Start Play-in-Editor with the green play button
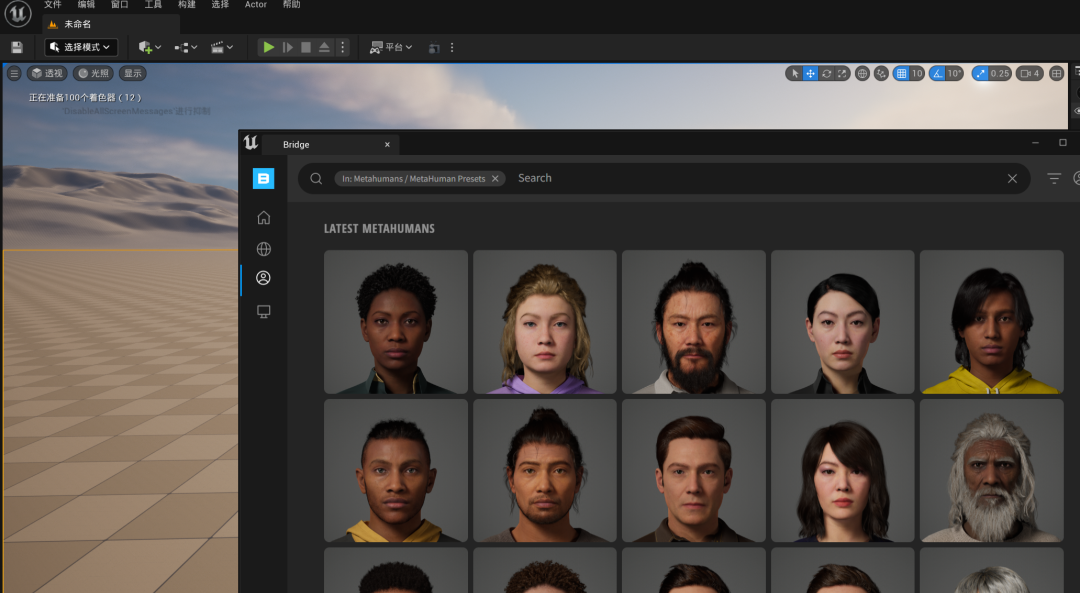 [269, 47]
